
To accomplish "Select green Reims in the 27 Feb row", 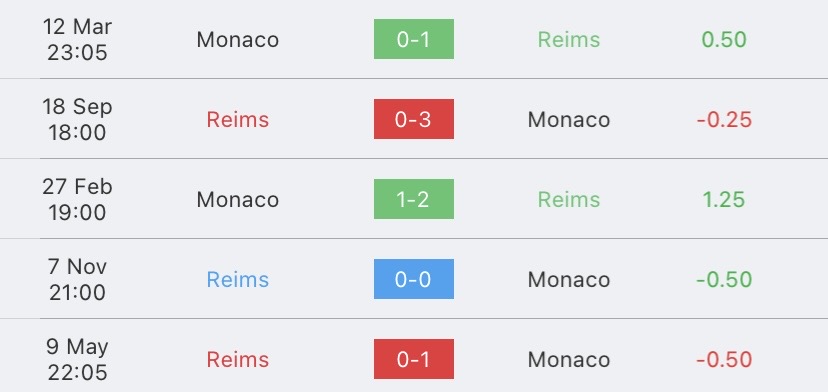I will point(569,200).
